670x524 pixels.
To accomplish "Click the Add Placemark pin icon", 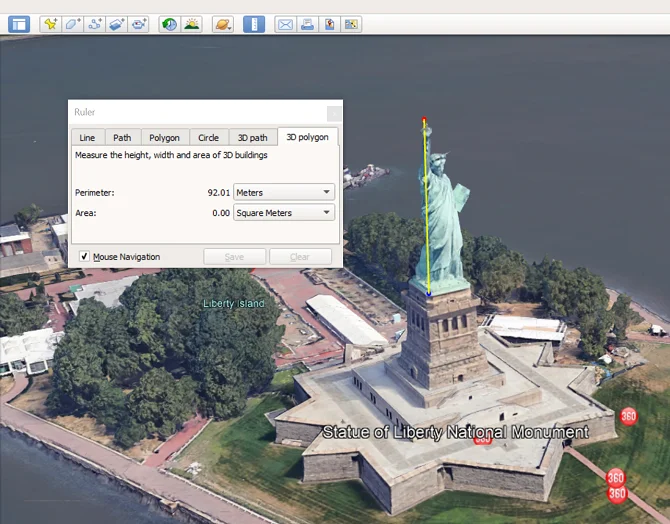I will [x=51, y=24].
